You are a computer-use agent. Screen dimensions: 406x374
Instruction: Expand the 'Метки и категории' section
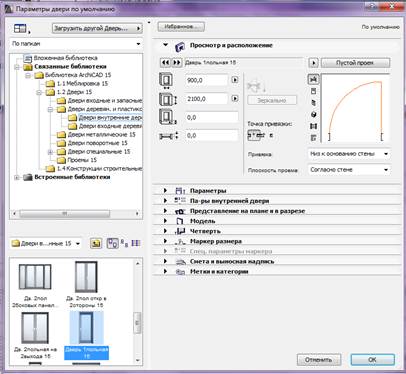coord(165,271)
